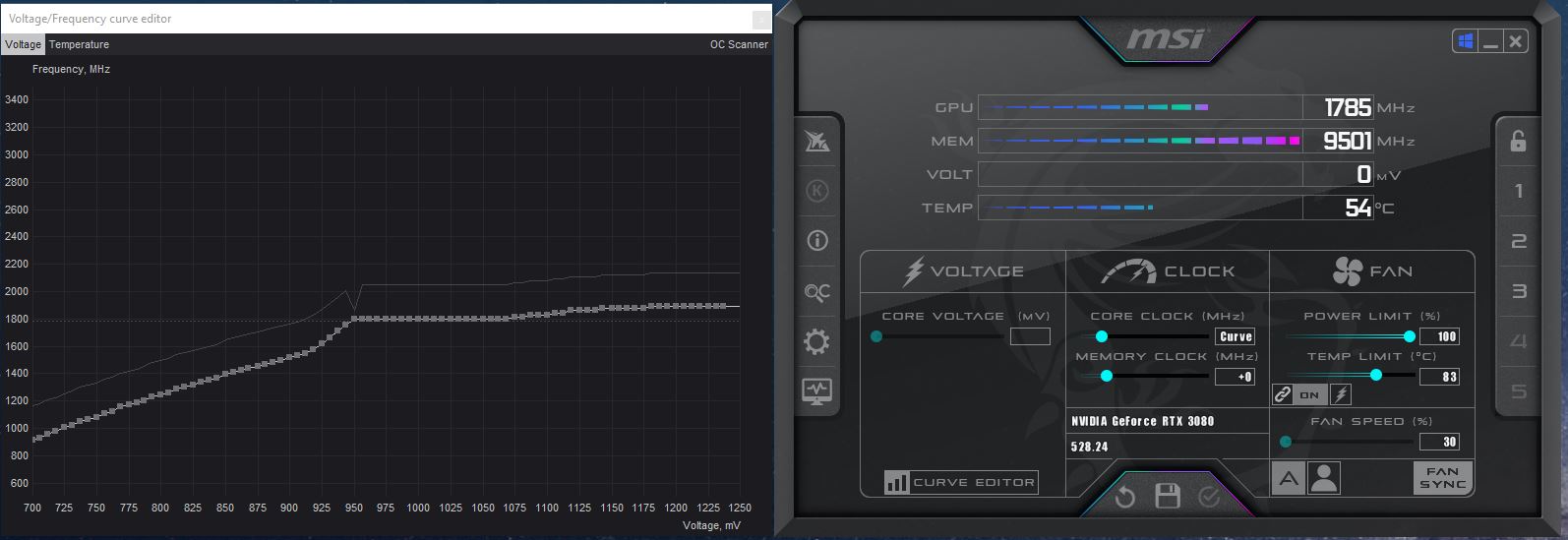Click the profile lock icon

coord(1518,141)
